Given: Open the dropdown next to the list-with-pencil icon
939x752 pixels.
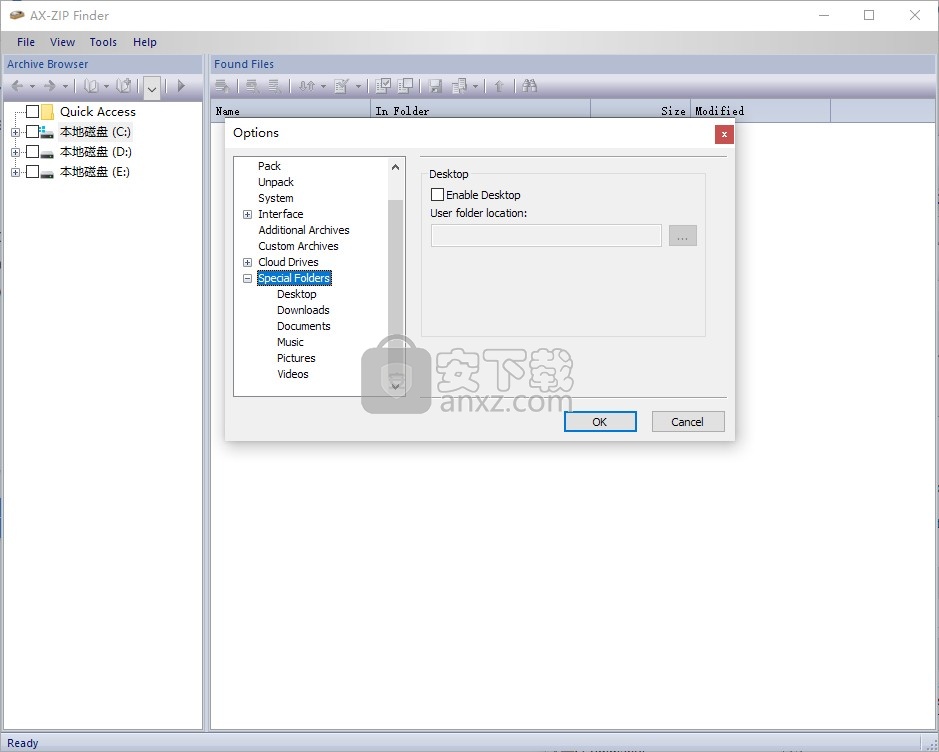Looking at the screenshot, I should point(358,87).
